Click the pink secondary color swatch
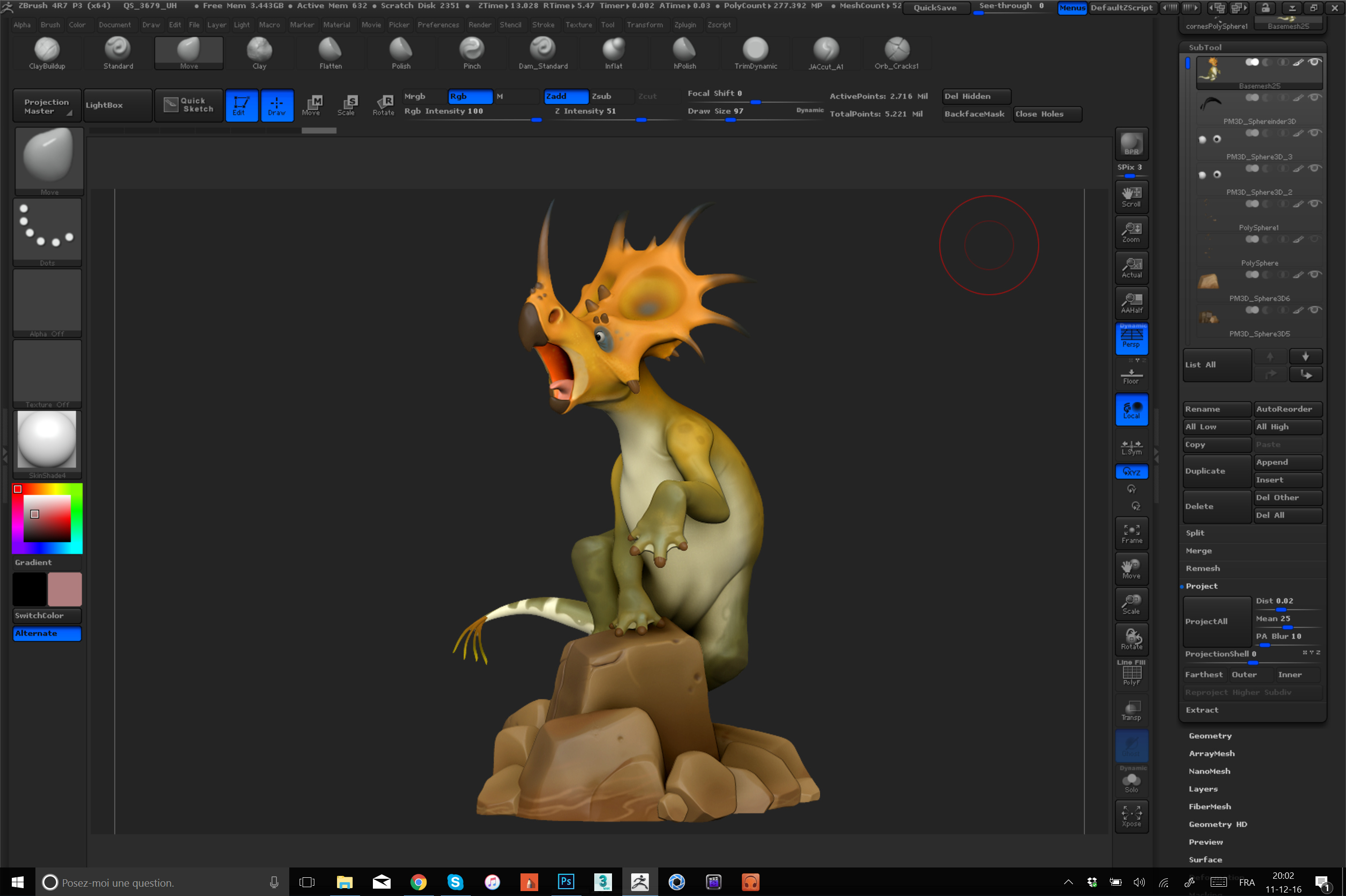This screenshot has height=896, width=1346. click(x=64, y=589)
